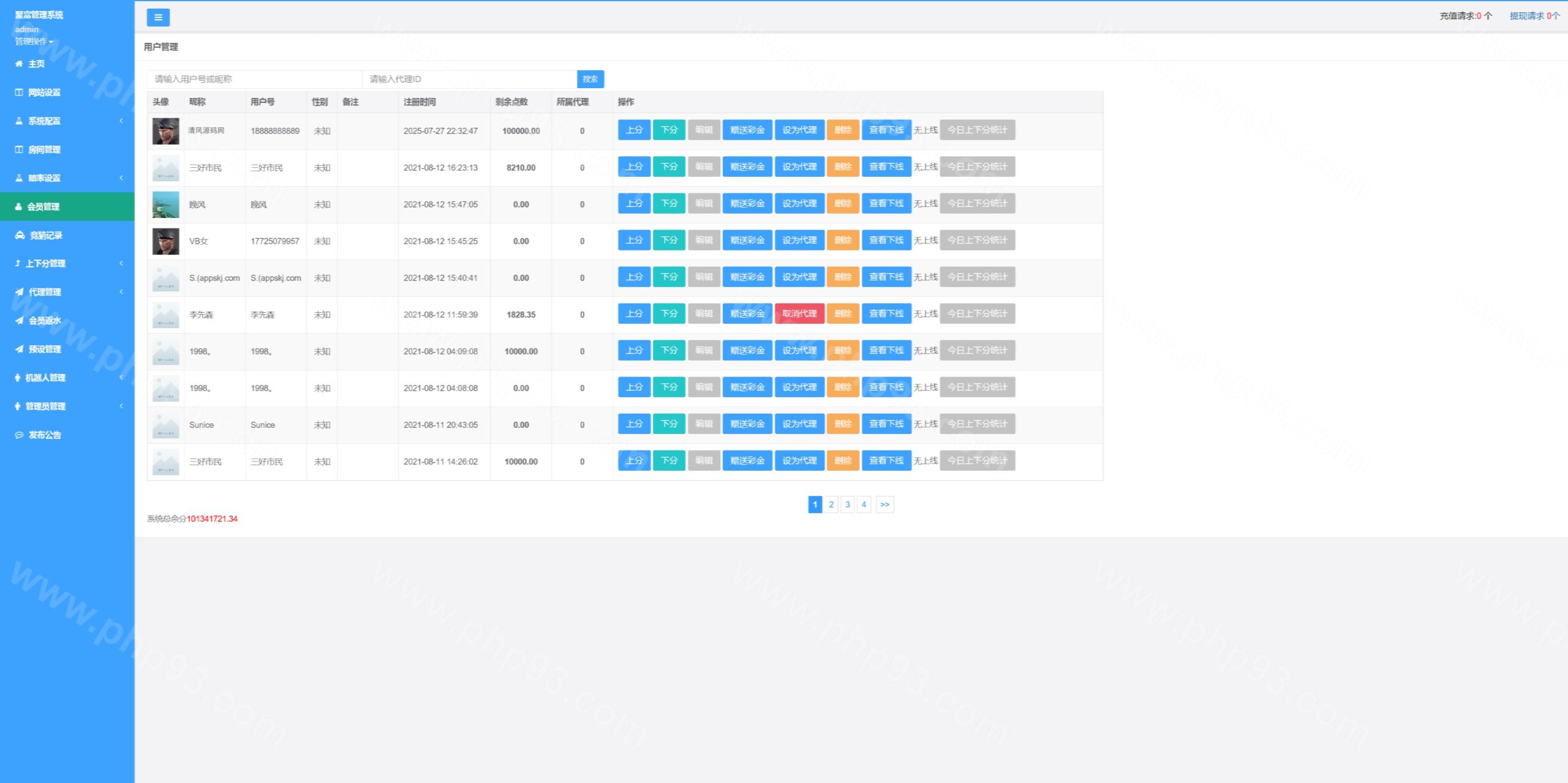Go to pagination page 3
The image size is (1568, 783).
pos(847,504)
